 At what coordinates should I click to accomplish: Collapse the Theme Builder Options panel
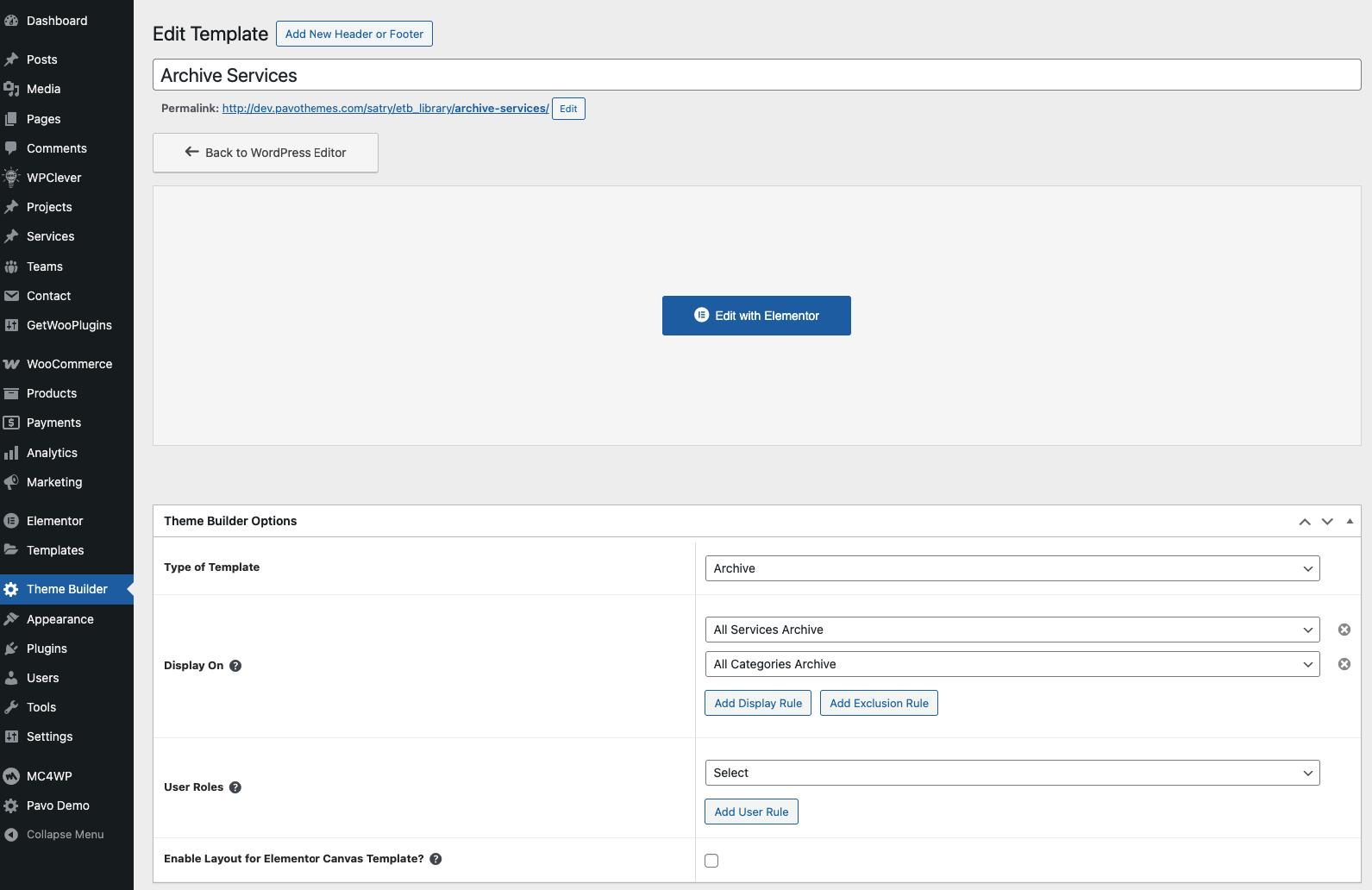point(1350,522)
